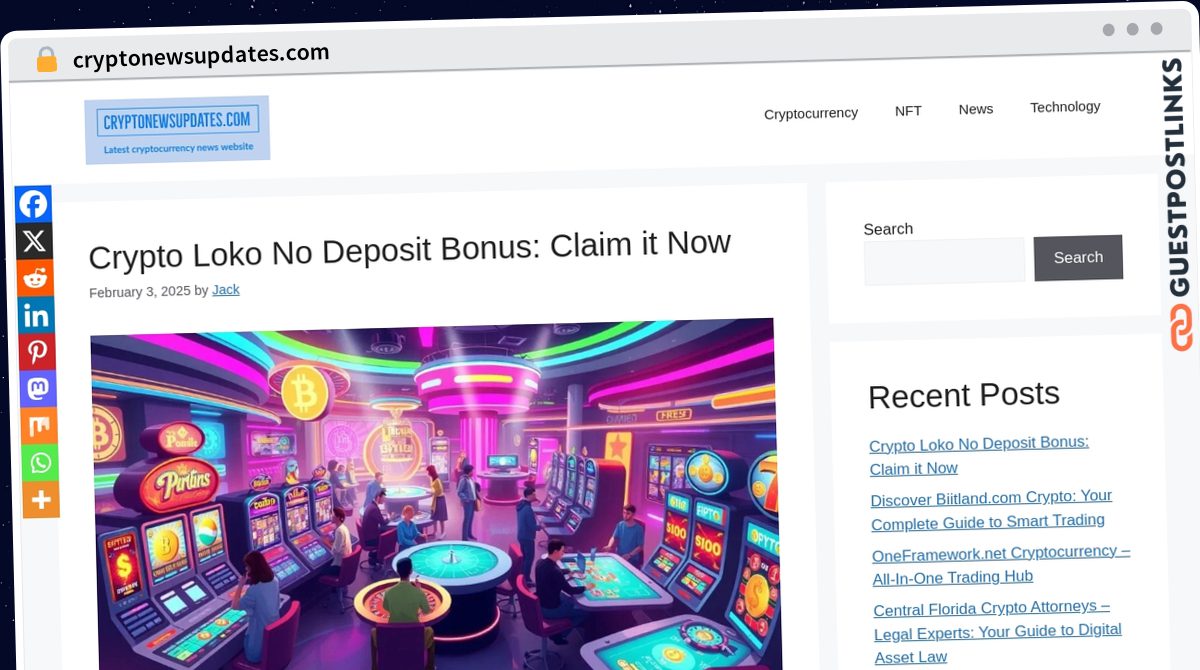The width and height of the screenshot is (1200, 670).
Task: Open author Jack's profile link
Action: tap(226, 290)
